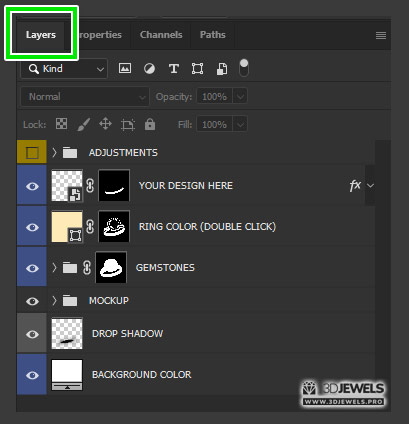Hide the MOCKUP group
409x424 pixels.
pyautogui.click(x=32, y=301)
